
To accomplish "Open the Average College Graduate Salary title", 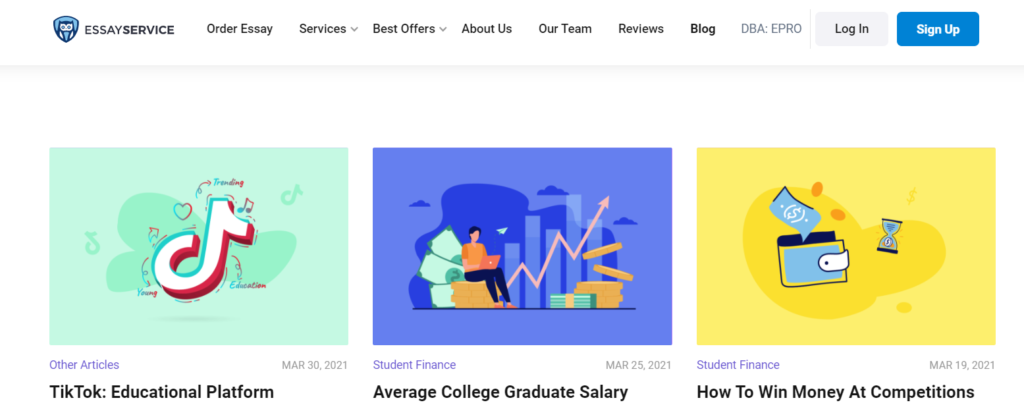I will [500, 392].
